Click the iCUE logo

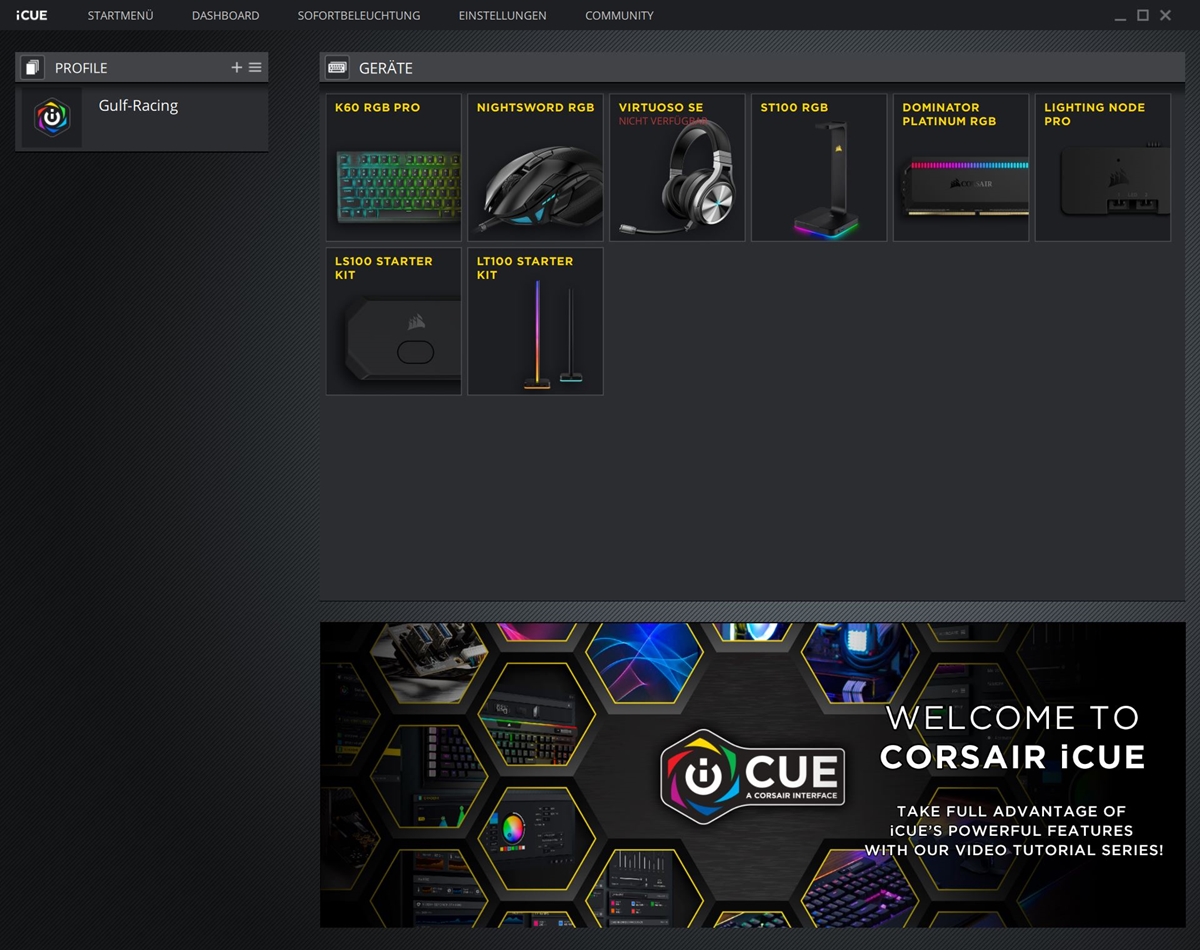[x=31, y=16]
